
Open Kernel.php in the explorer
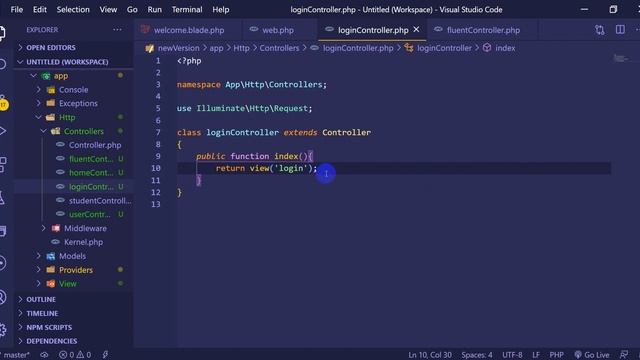pyautogui.click(x=83, y=242)
